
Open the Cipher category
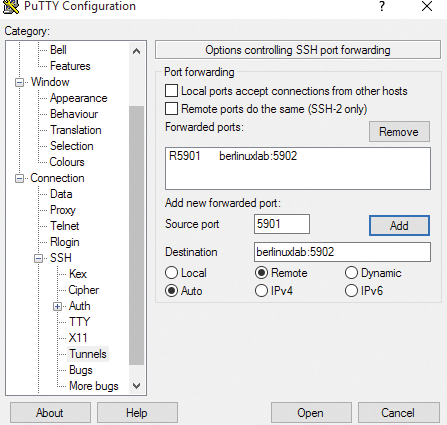84,290
